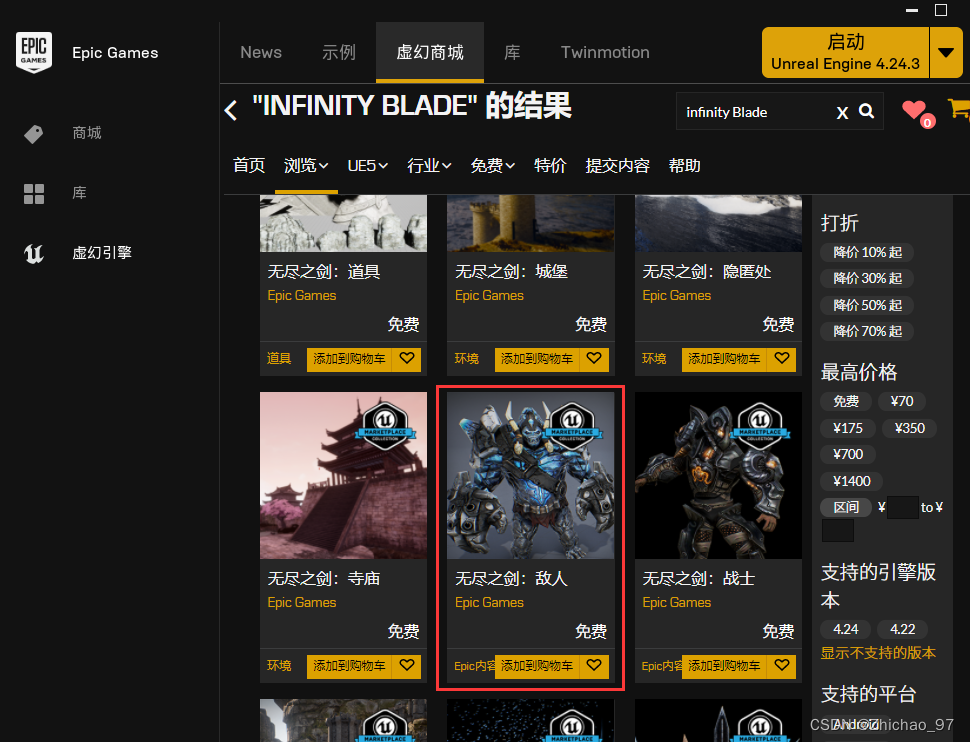Viewport: 970px width, 742px height.
Task: Open the 商城 store tag icon in sidebar
Action: 33,134
